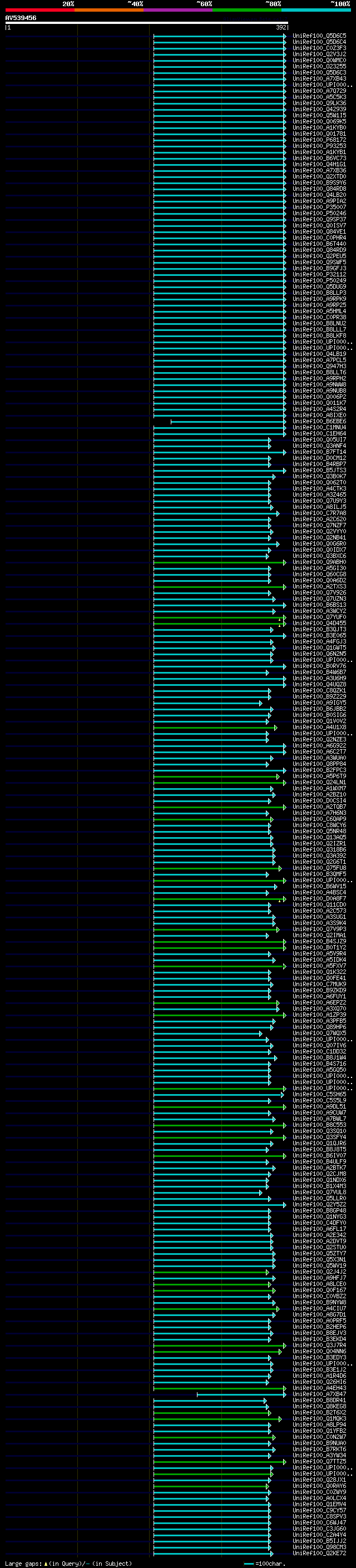The width and height of the screenshot is (356, 1568).
Task: Select hit label UniRef100_A2TQB7
Action: 319,807
